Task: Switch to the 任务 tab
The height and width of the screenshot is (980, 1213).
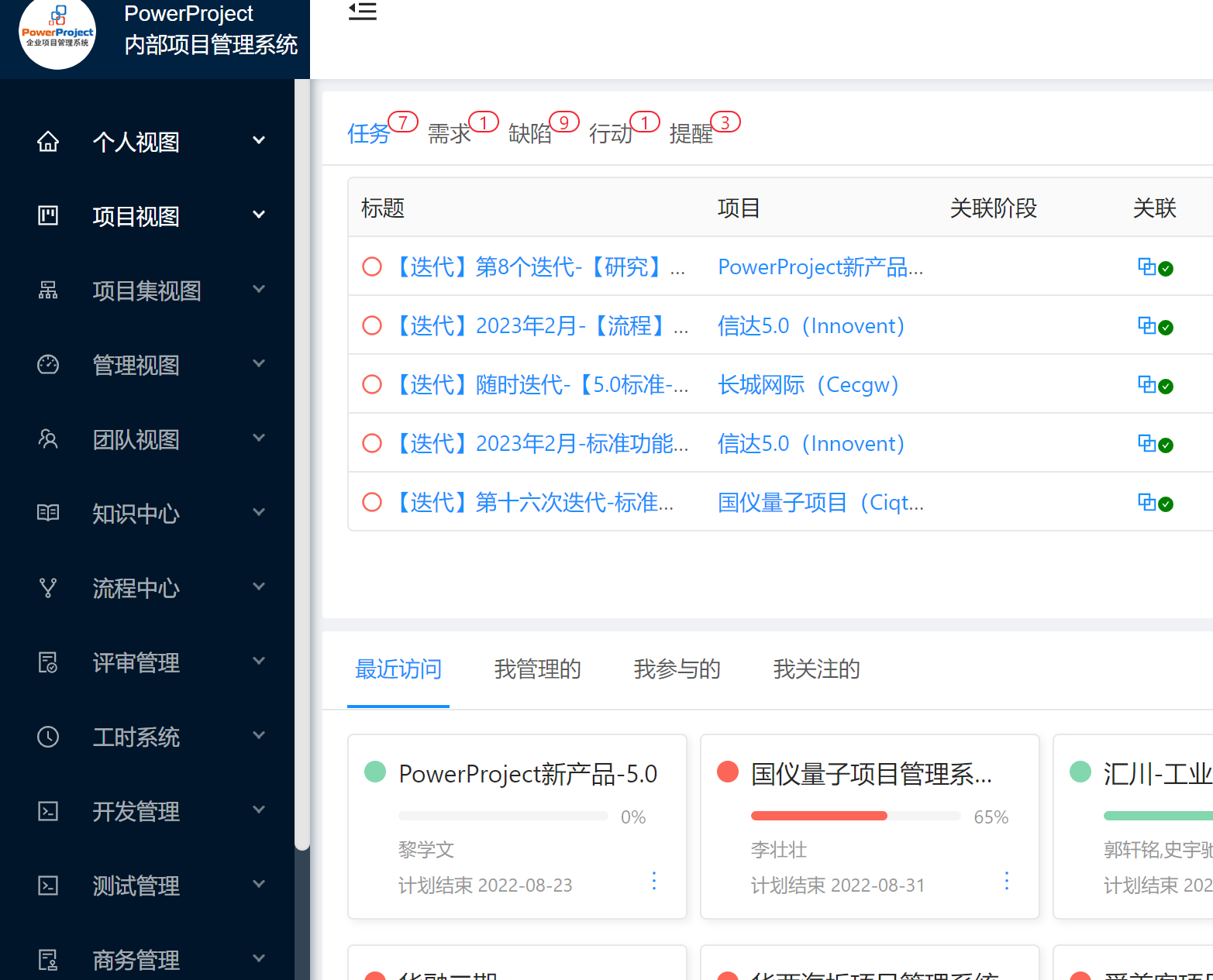Action: [369, 134]
